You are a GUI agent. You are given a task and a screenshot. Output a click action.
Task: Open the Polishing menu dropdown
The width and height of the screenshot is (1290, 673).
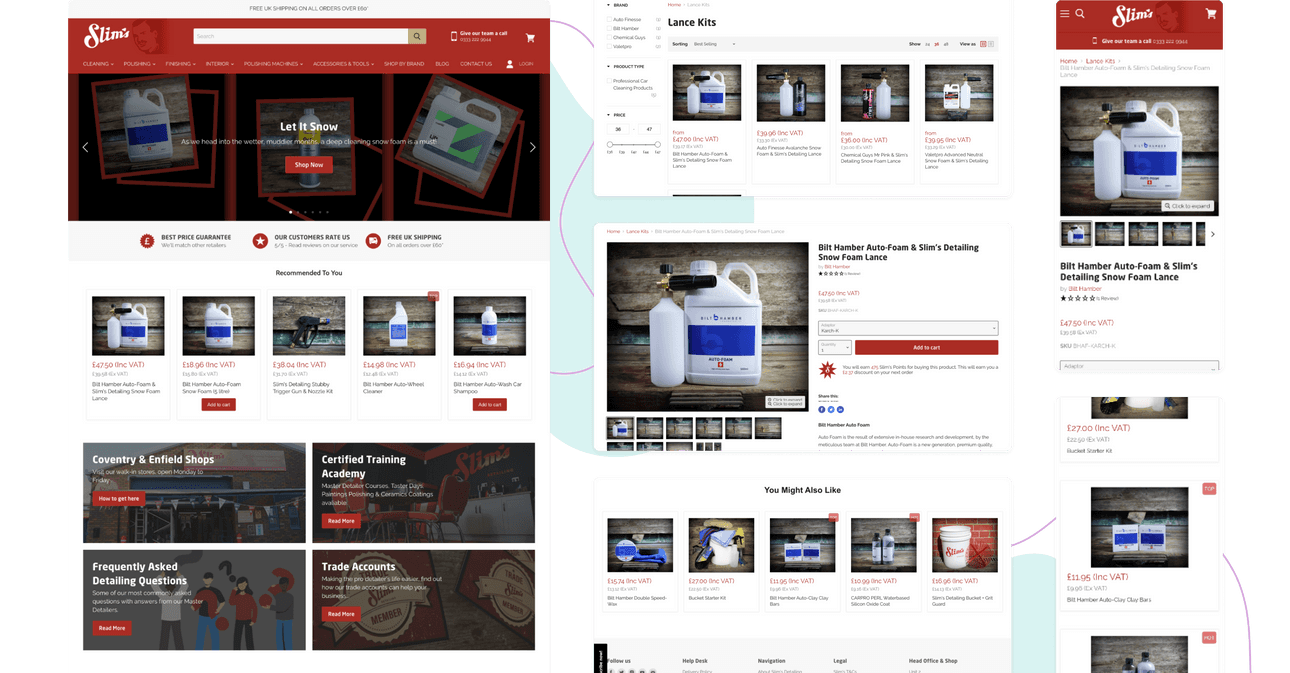(139, 64)
